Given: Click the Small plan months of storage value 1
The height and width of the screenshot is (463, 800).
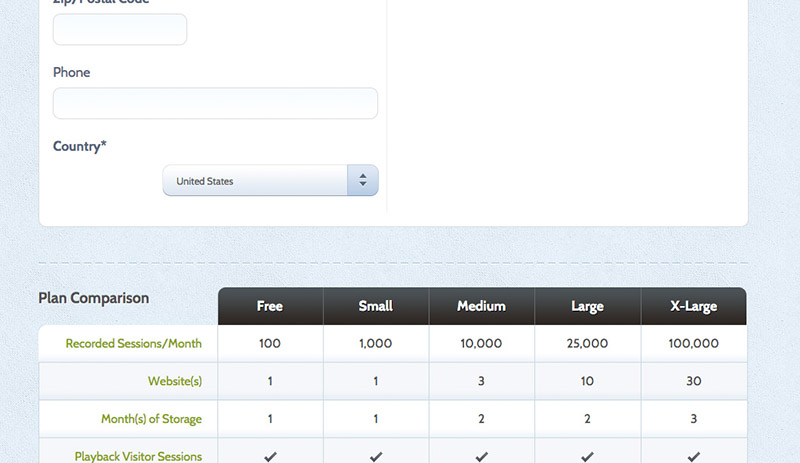Looking at the screenshot, I should (376, 419).
